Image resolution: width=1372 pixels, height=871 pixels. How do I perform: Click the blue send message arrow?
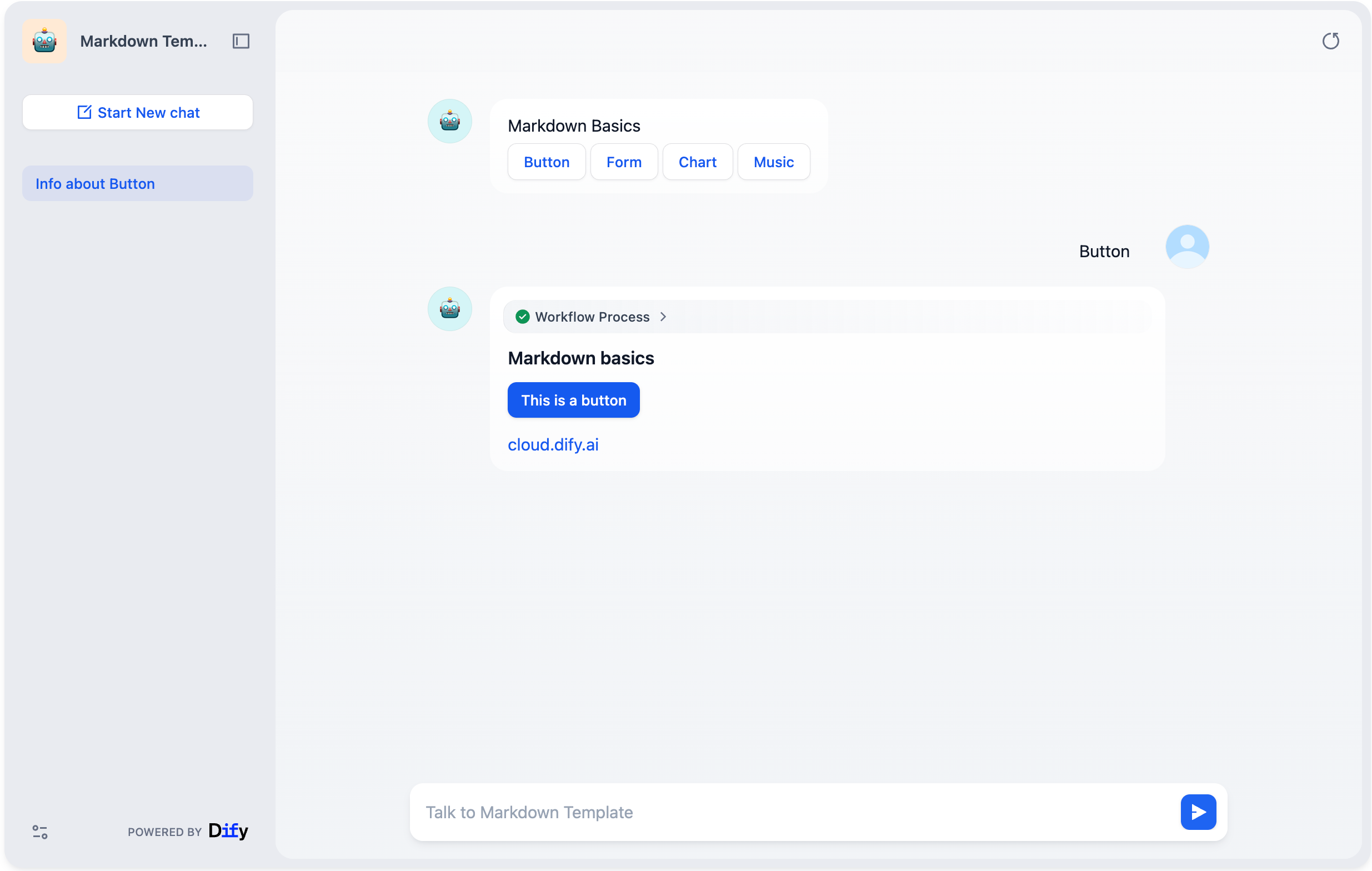pos(1198,811)
